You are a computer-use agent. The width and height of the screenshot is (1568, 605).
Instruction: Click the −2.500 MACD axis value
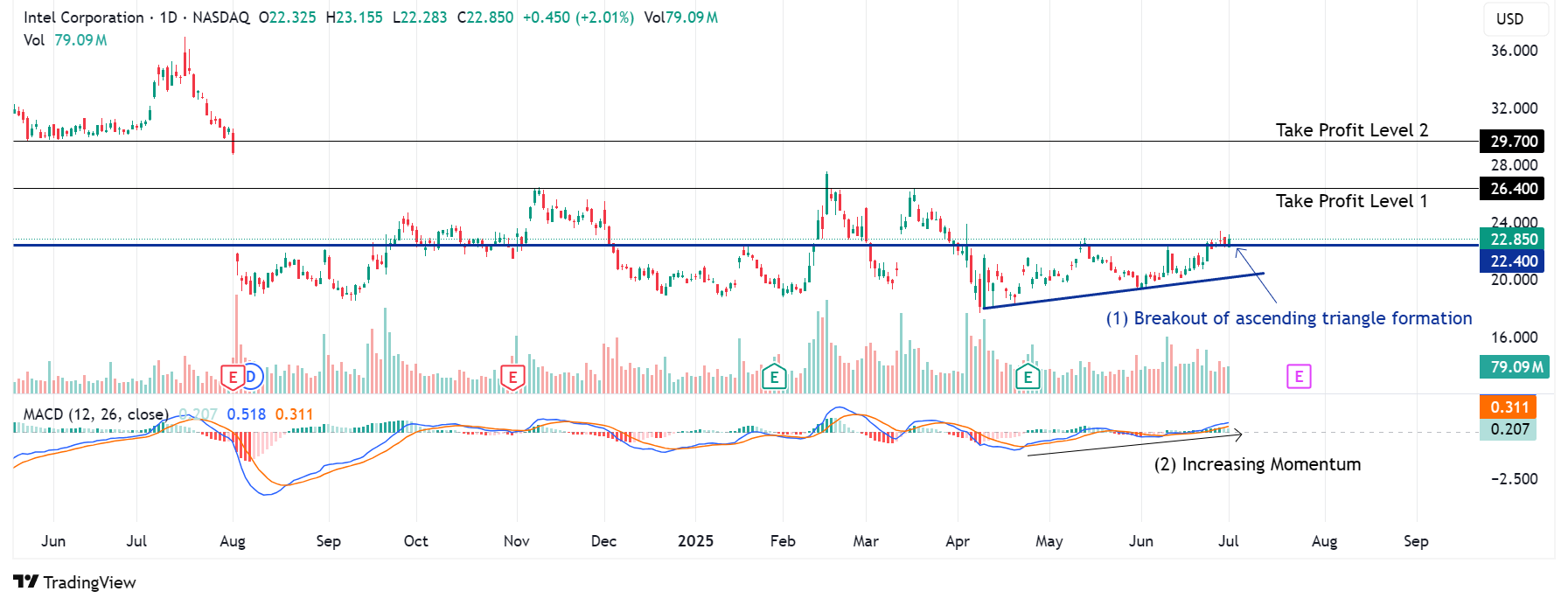tap(1515, 479)
